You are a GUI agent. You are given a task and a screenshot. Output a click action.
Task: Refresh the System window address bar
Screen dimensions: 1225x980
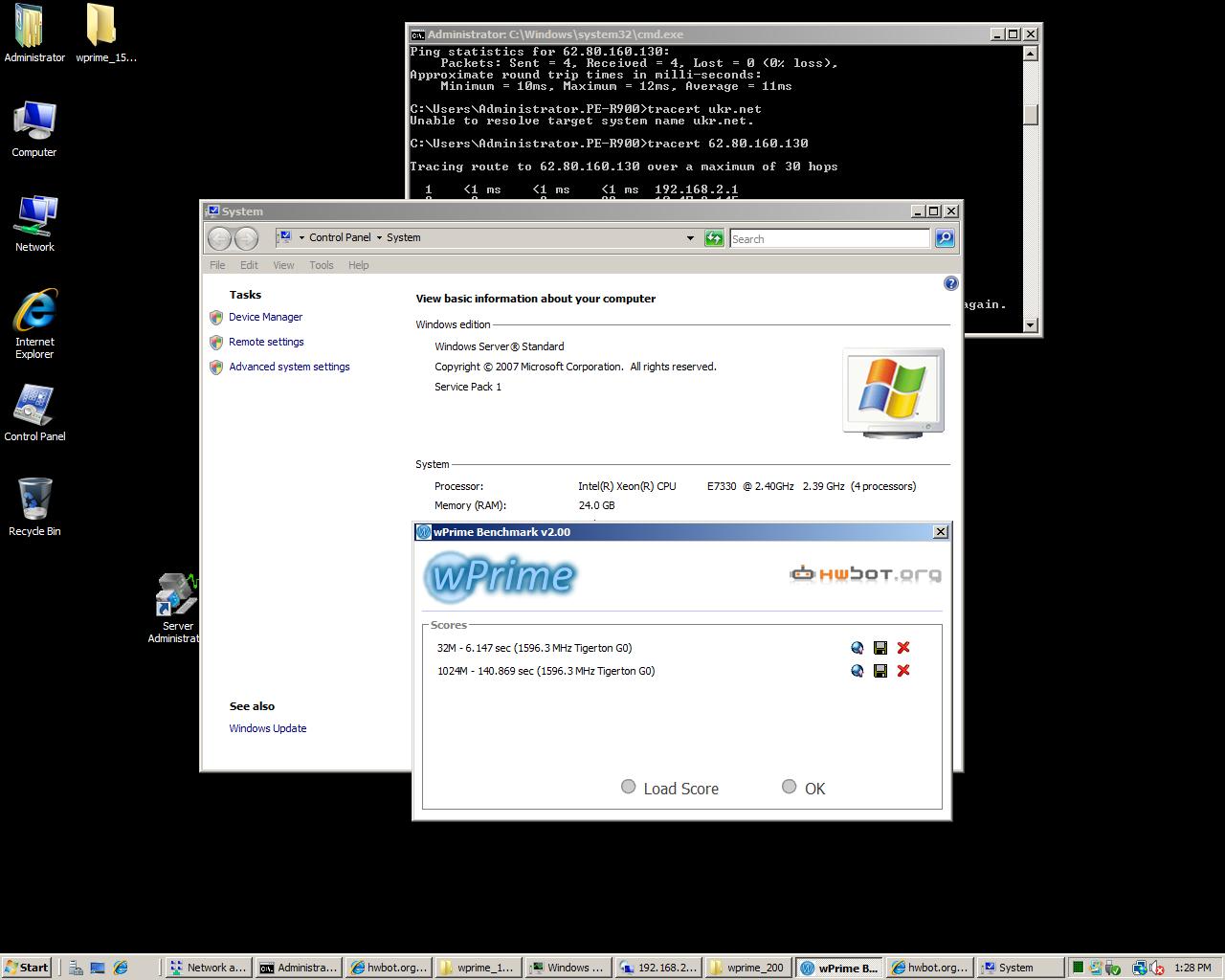pyautogui.click(x=714, y=238)
